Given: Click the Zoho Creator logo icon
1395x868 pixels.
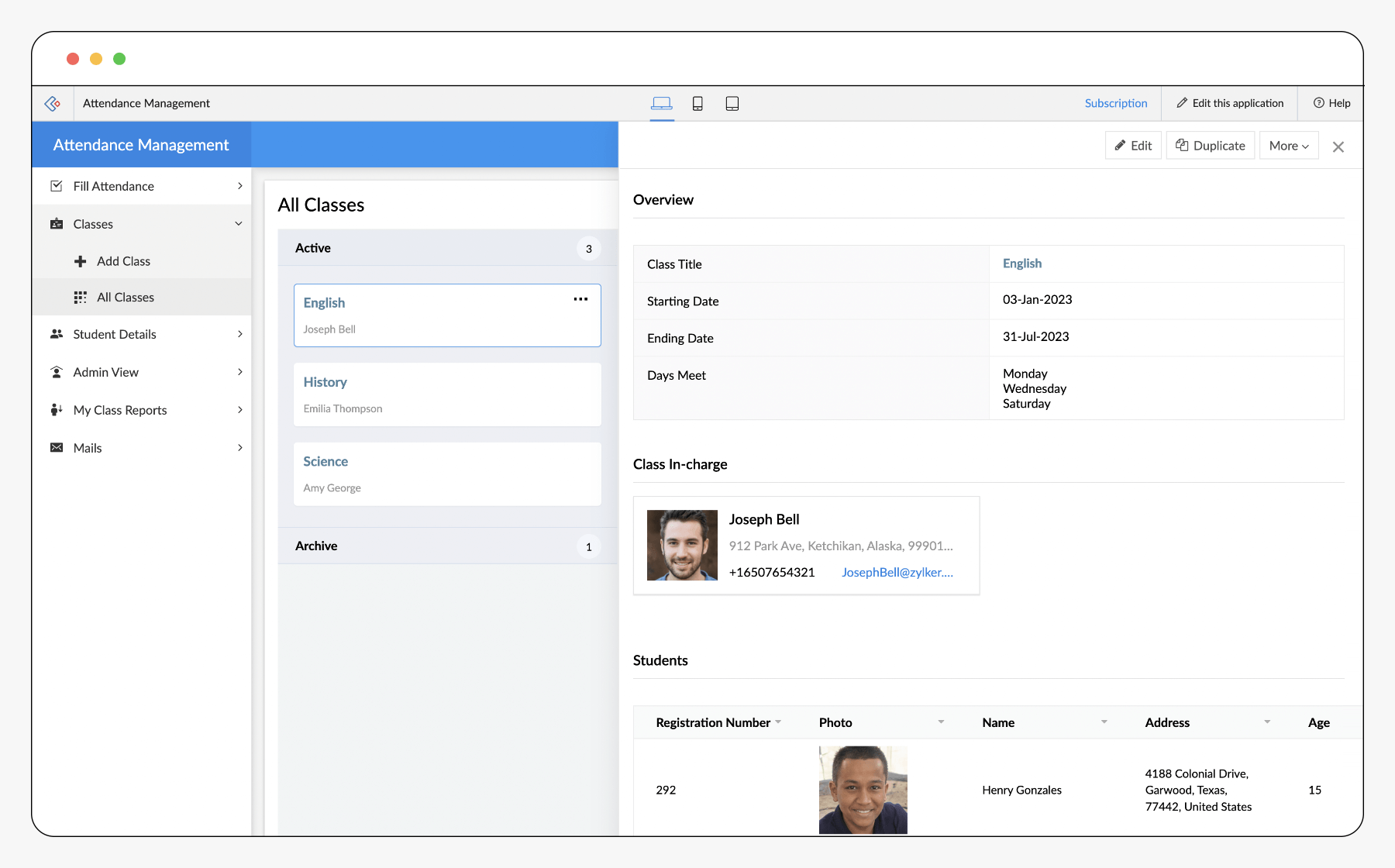Looking at the screenshot, I should coord(53,103).
